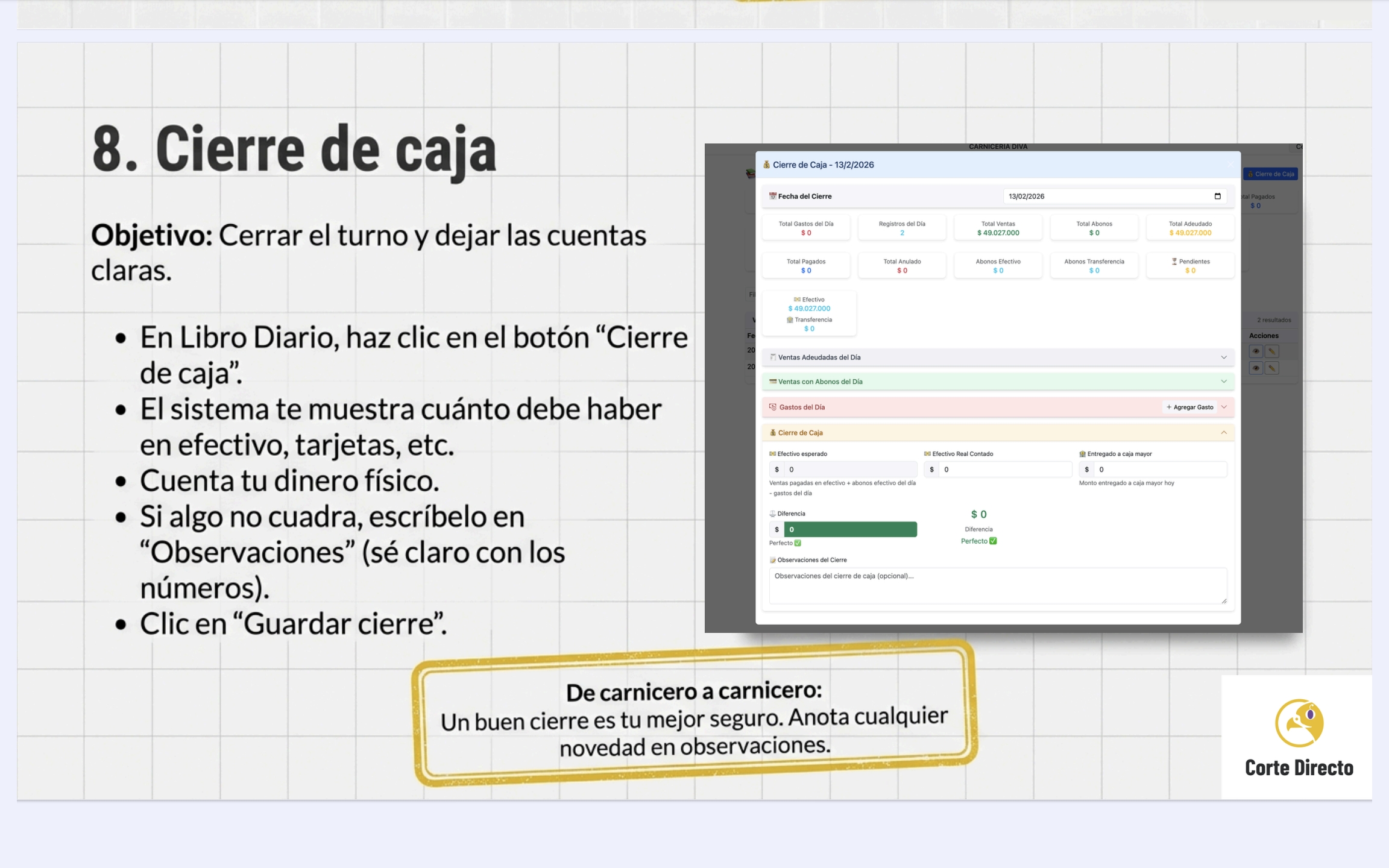Image resolution: width=1389 pixels, height=868 pixels.
Task: Click the green Diferencia value field
Action: 850,529
